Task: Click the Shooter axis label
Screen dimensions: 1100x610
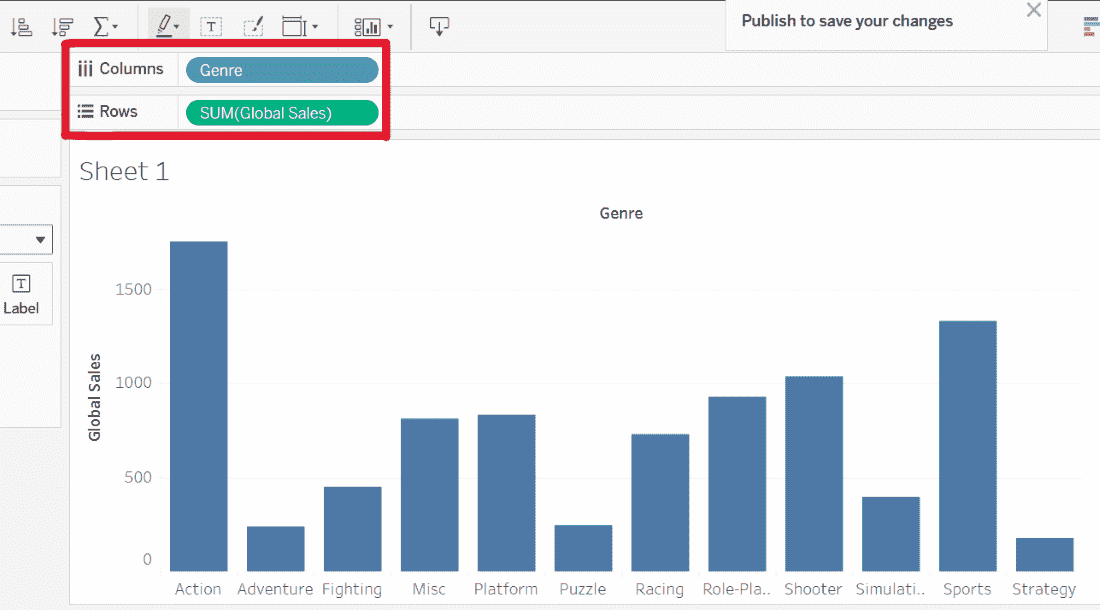Action: 814,589
